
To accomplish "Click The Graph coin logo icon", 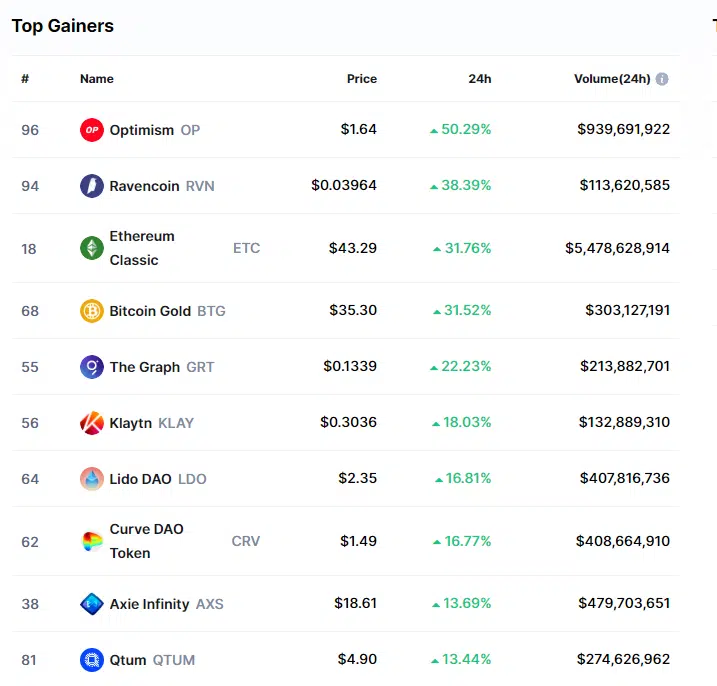I will [x=92, y=367].
